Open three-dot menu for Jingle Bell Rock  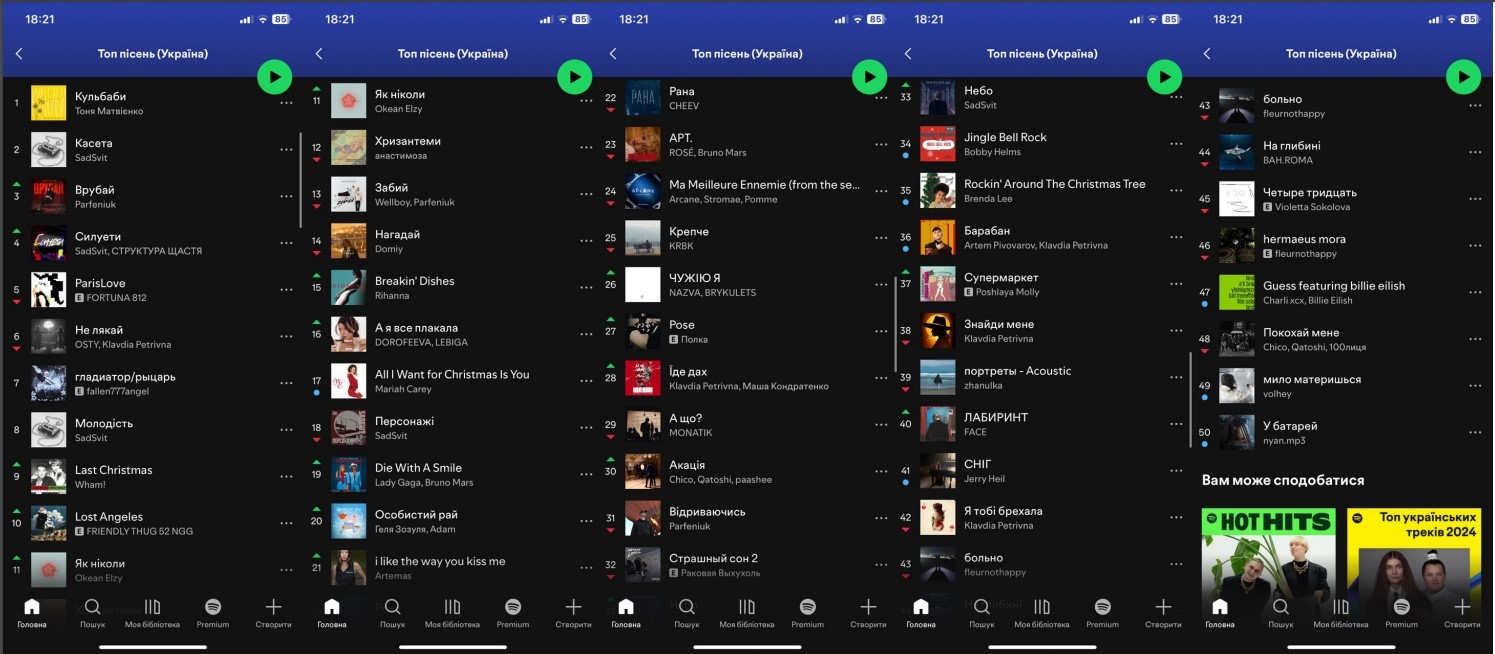click(x=1176, y=144)
